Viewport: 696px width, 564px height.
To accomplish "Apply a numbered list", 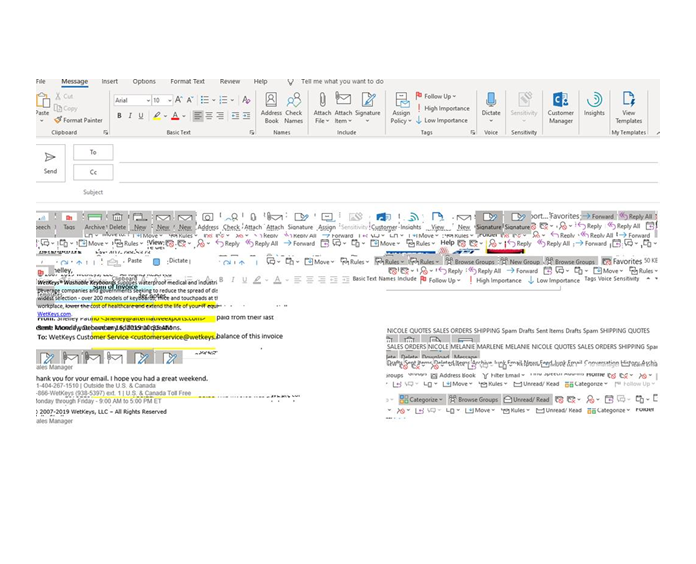I will tap(223, 100).
